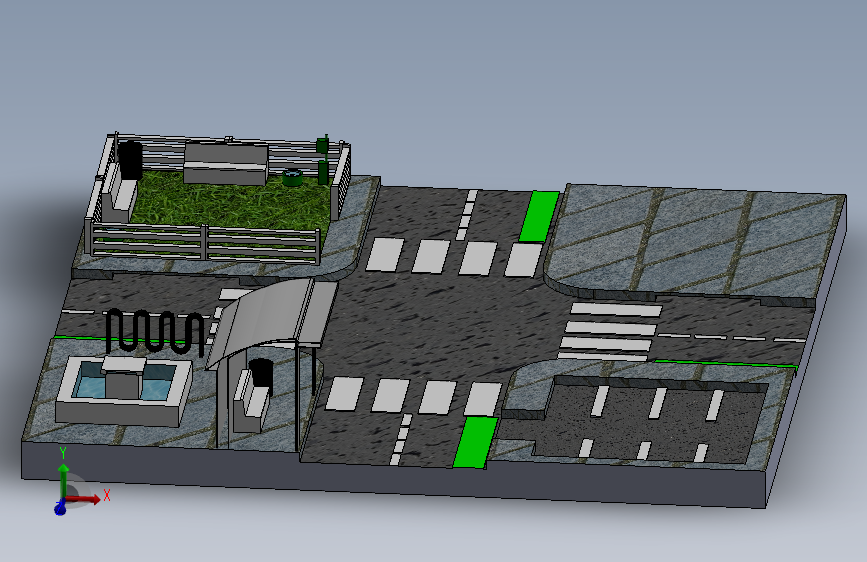This screenshot has width=867, height=562.
Task: Click the red "X" triad label
Action: [107, 495]
